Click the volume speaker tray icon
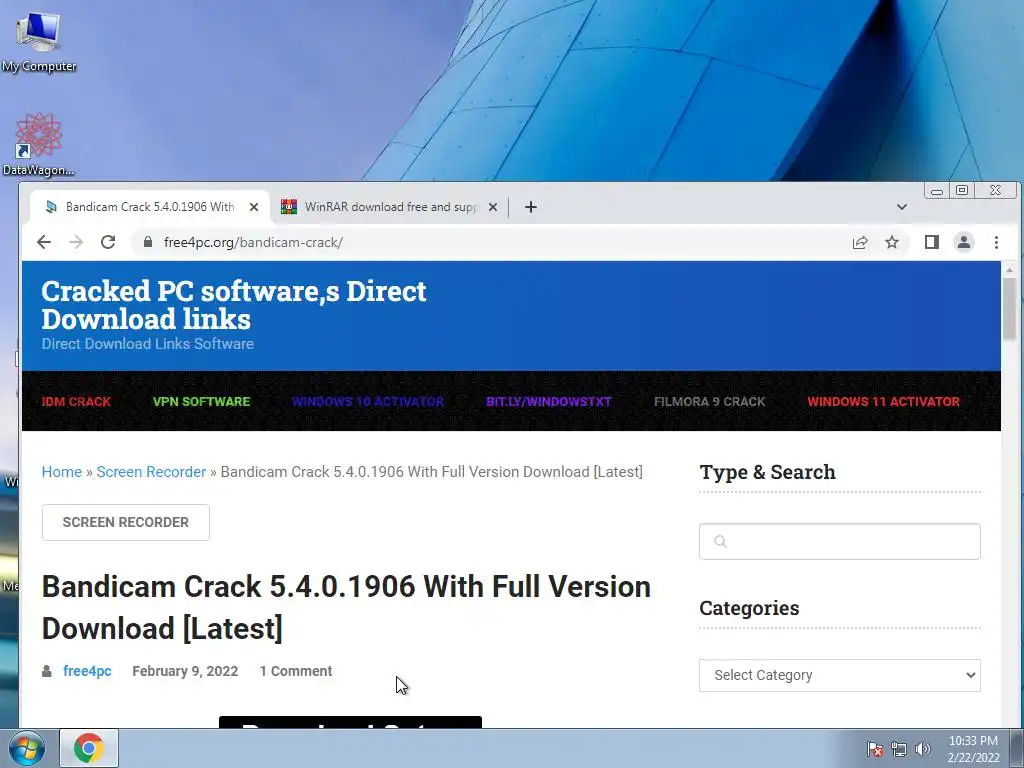 [x=923, y=749]
